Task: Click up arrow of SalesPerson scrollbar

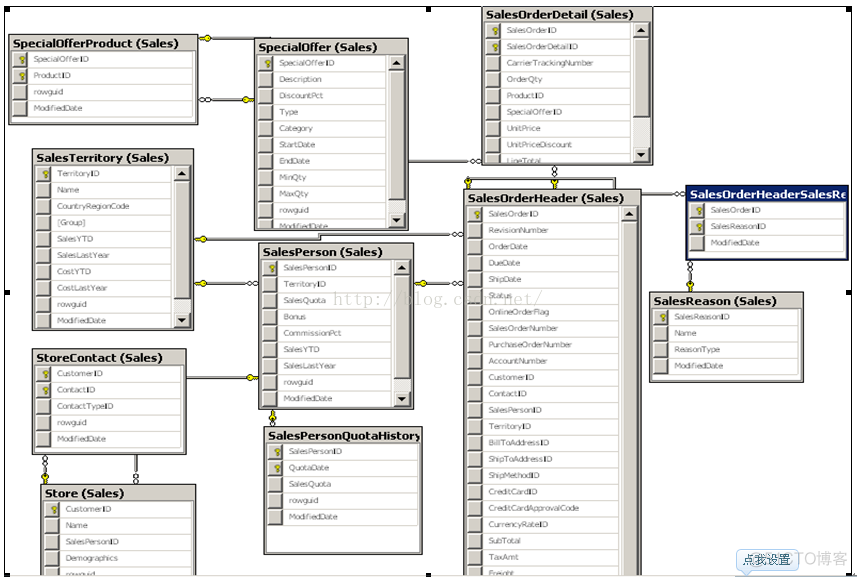Action: click(x=402, y=268)
